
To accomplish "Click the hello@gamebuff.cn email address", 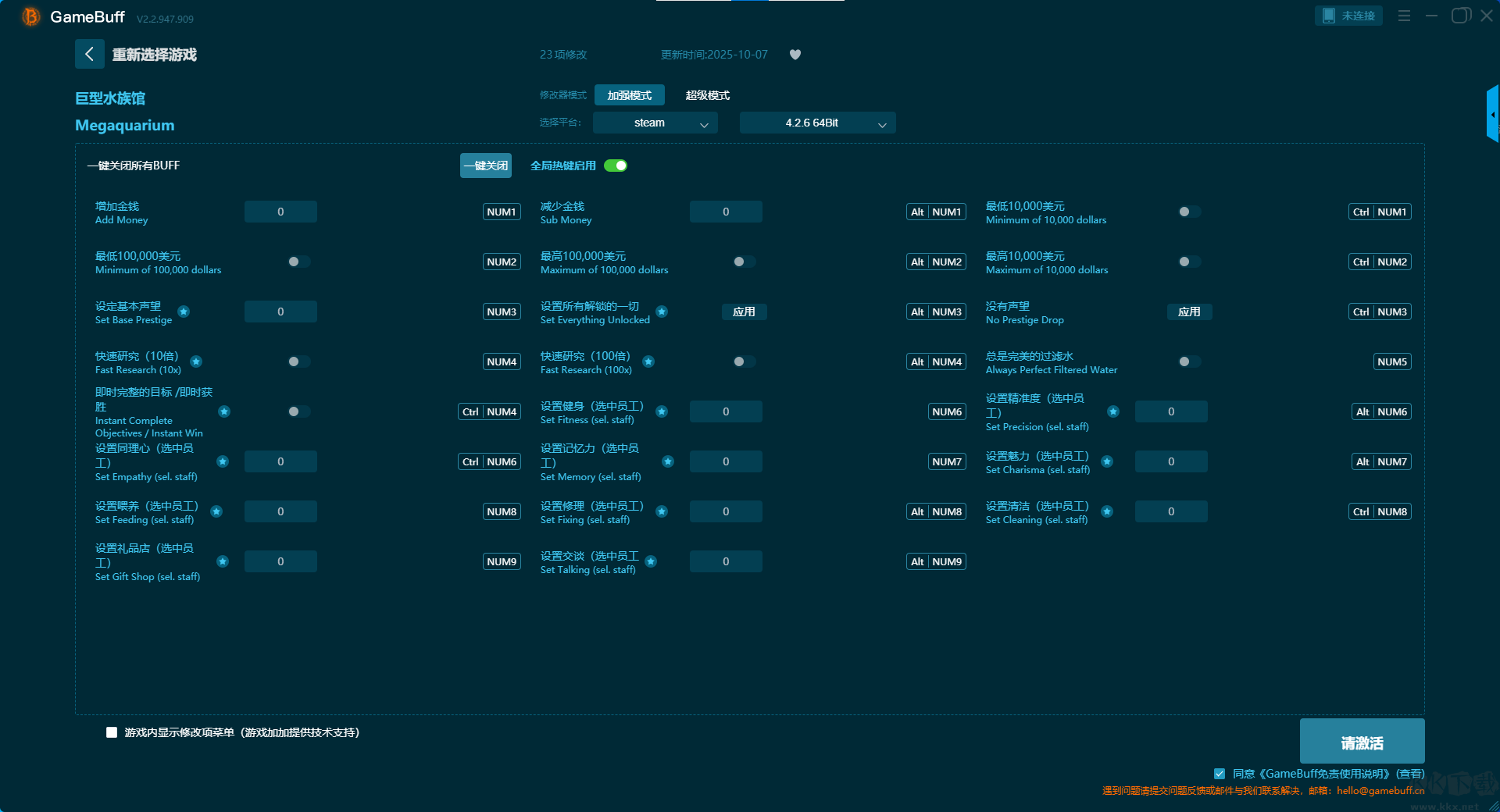I will coord(1380,790).
